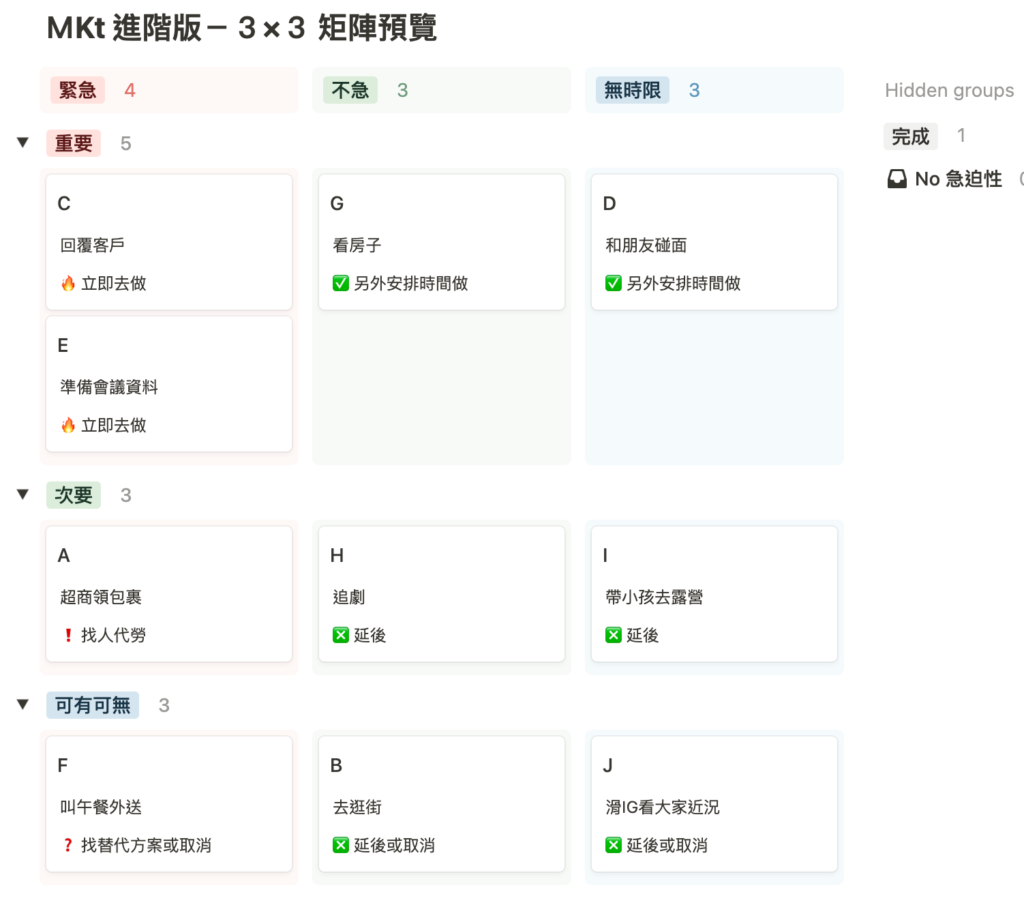Screen dimensions: 1024x907
Task: Click the 和朋友碰面 text
Action: pyautogui.click(x=647, y=246)
